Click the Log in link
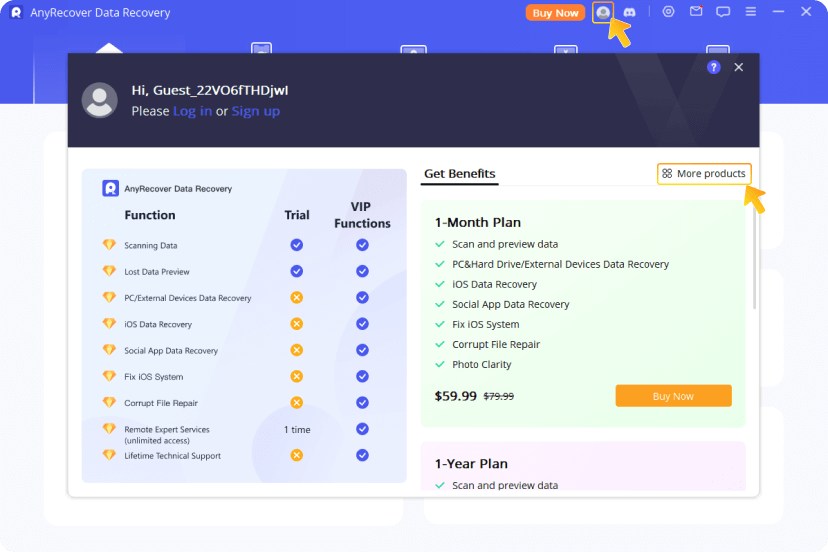The height and width of the screenshot is (552, 828). tap(192, 111)
